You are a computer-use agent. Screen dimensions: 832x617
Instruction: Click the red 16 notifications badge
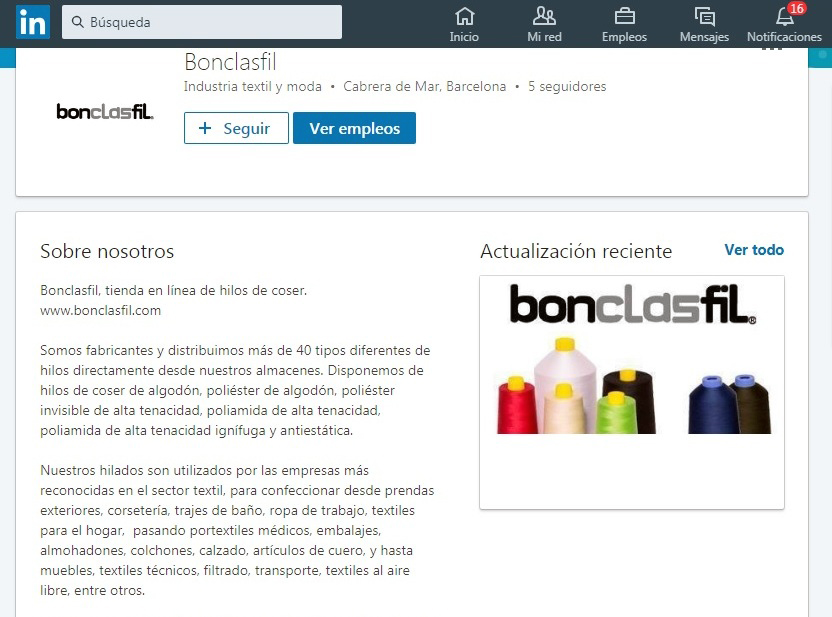pos(796,8)
